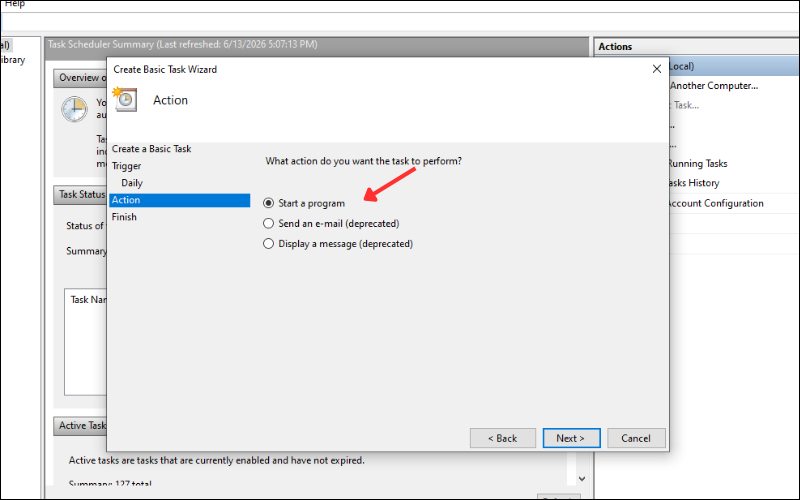The image size is (800, 500).
Task: Click the Back button
Action: pos(503,438)
